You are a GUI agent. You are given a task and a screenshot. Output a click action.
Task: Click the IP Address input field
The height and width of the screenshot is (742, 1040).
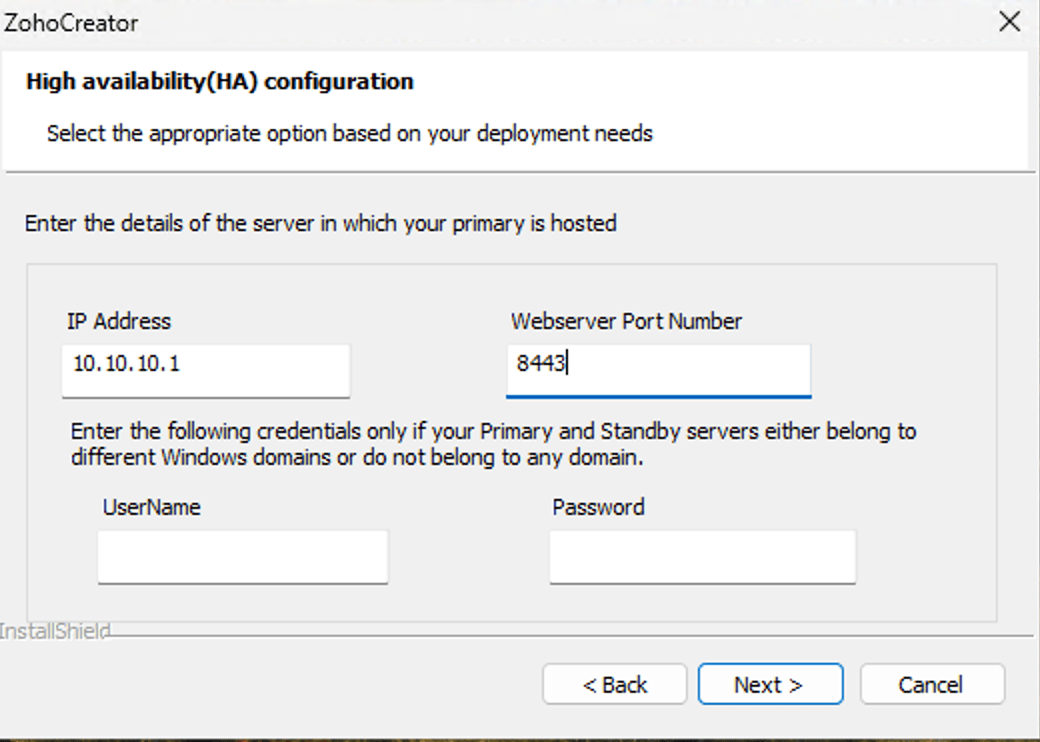tap(206, 370)
